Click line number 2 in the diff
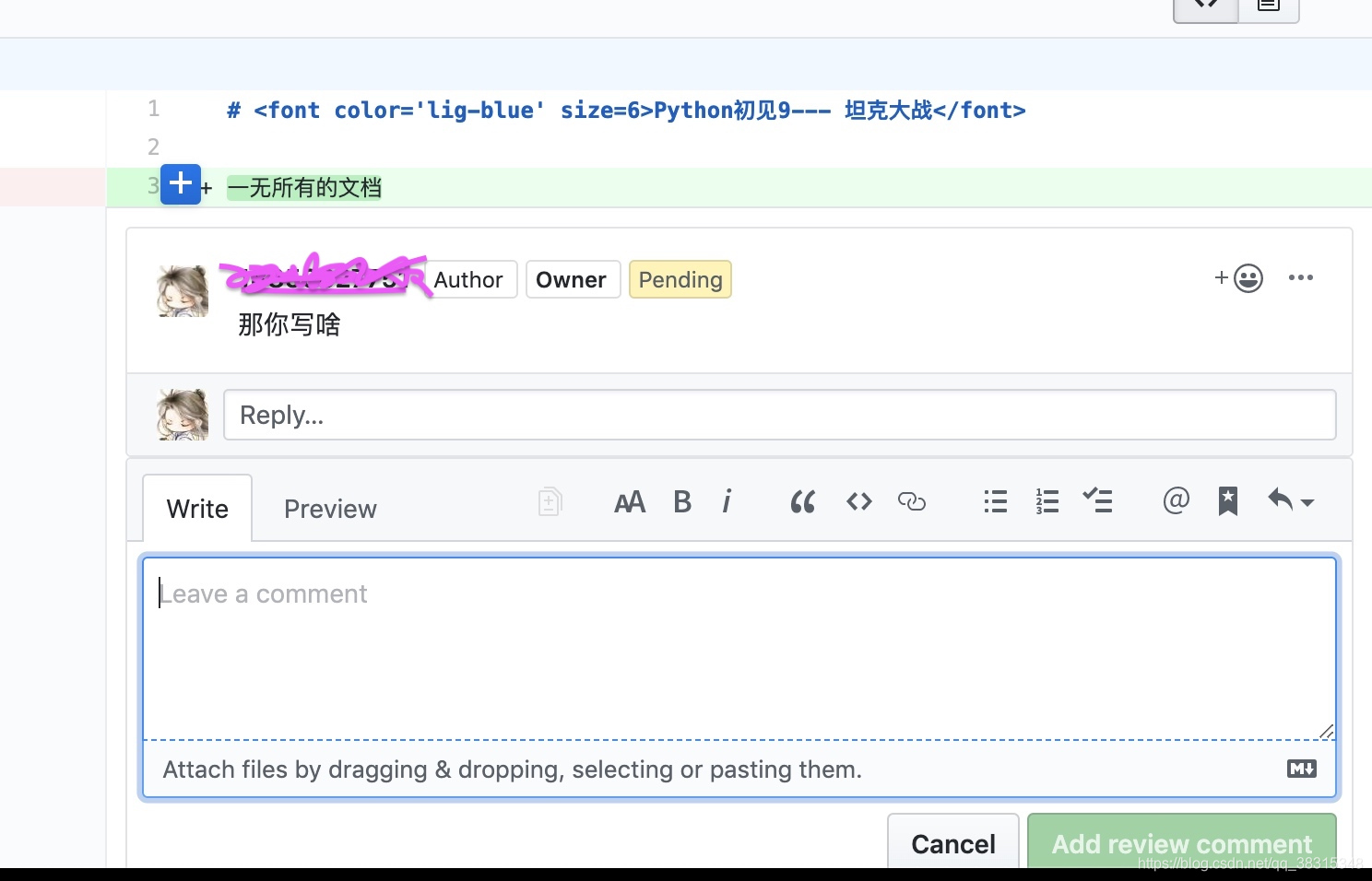This screenshot has width=1372, height=881. pos(154,147)
